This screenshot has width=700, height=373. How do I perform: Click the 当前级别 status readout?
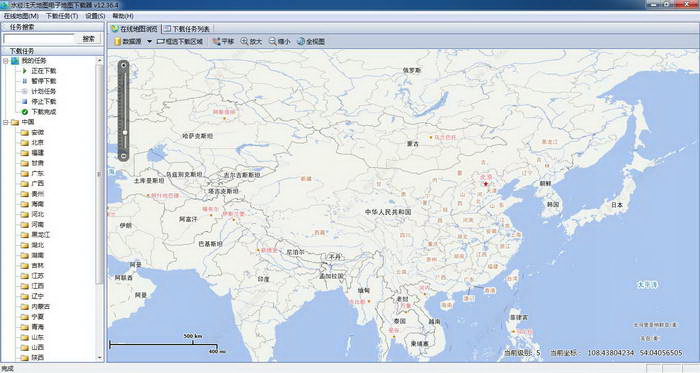[x=522, y=353]
